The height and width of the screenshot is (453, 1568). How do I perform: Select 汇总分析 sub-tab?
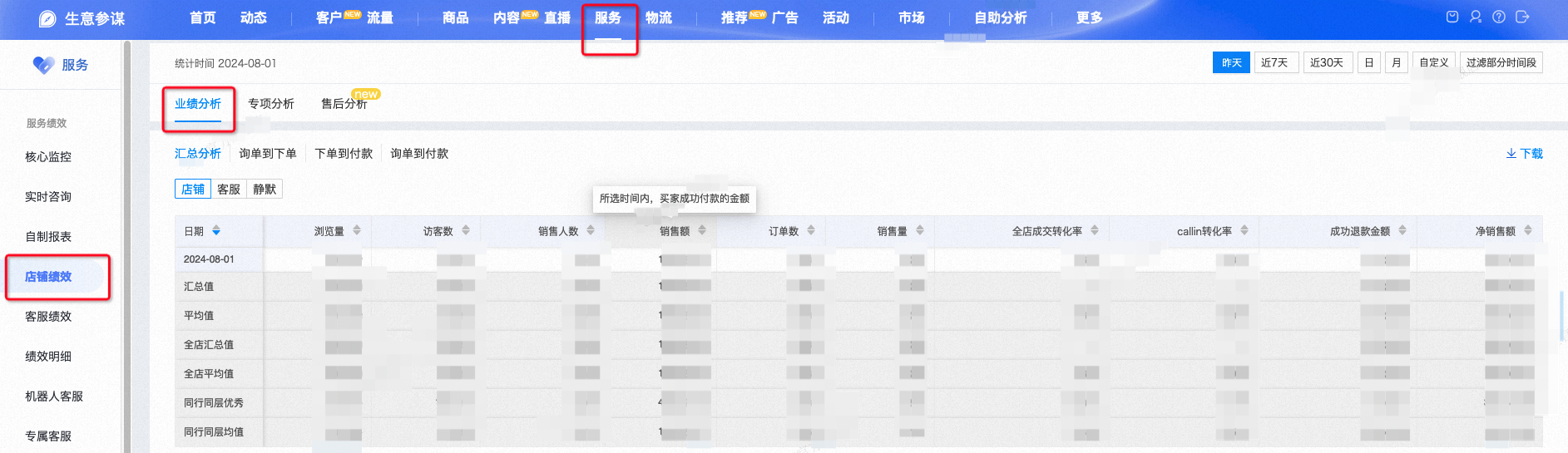(198, 154)
